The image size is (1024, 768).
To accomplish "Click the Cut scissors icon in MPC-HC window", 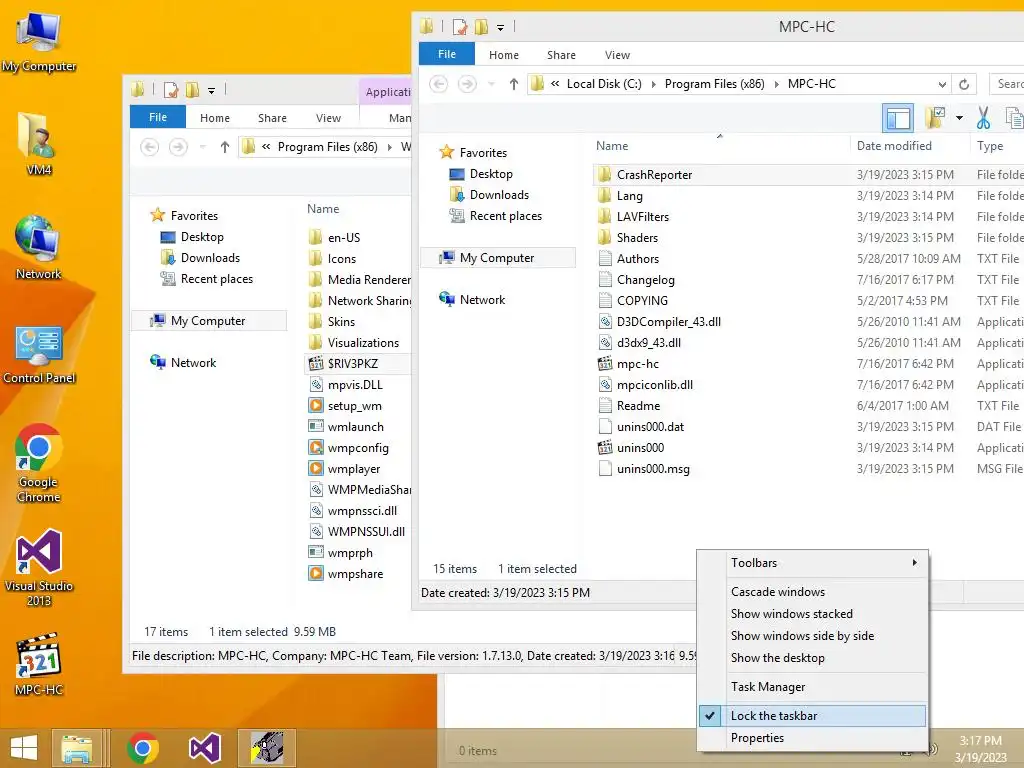I will coord(983,118).
